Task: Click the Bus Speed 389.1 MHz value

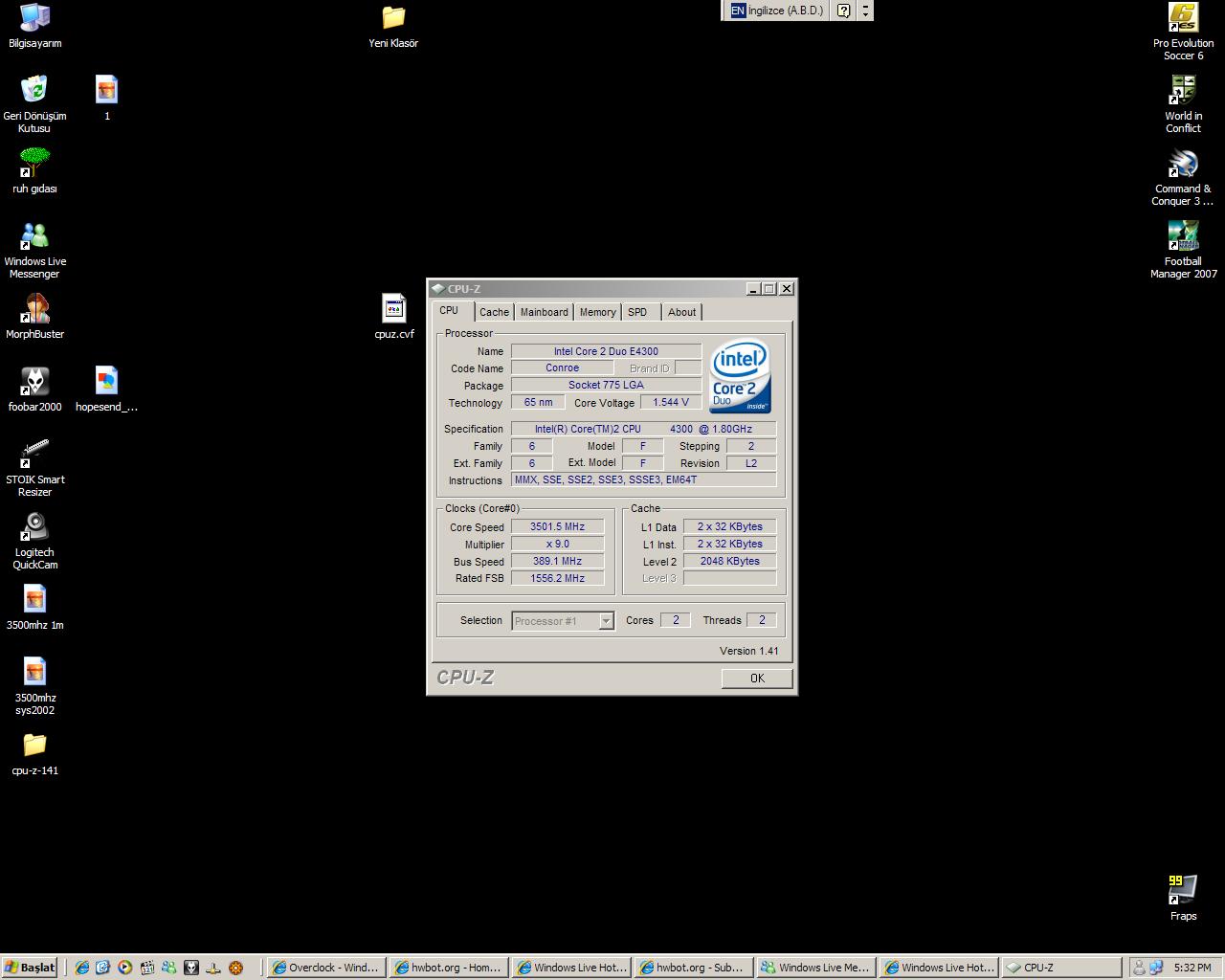Action: pyautogui.click(x=558, y=561)
